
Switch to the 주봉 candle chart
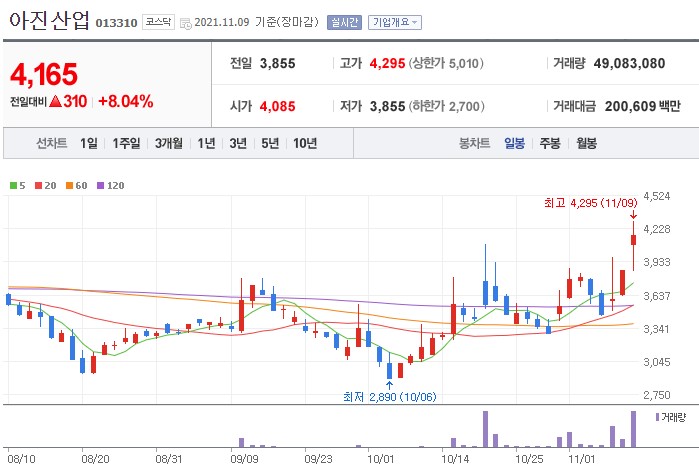pos(550,143)
